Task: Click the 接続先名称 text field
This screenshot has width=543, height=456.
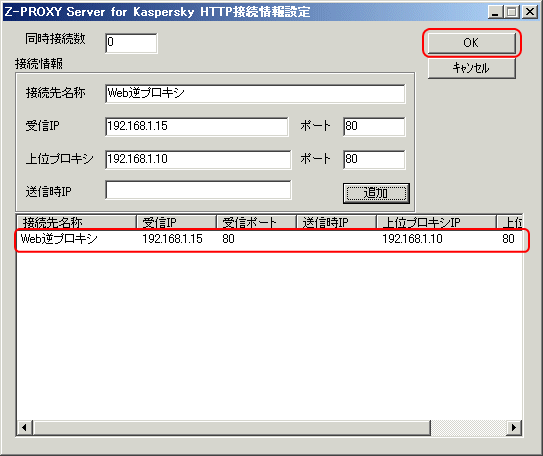Action: [x=255, y=93]
